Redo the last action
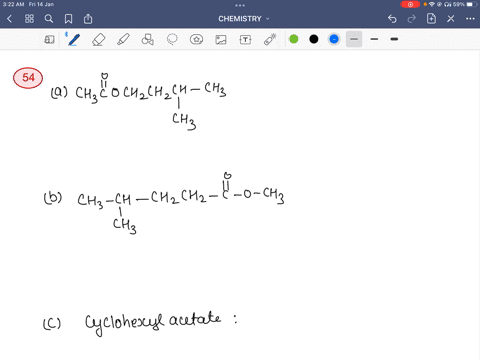Image resolution: width=480 pixels, height=360 pixels. [x=412, y=19]
